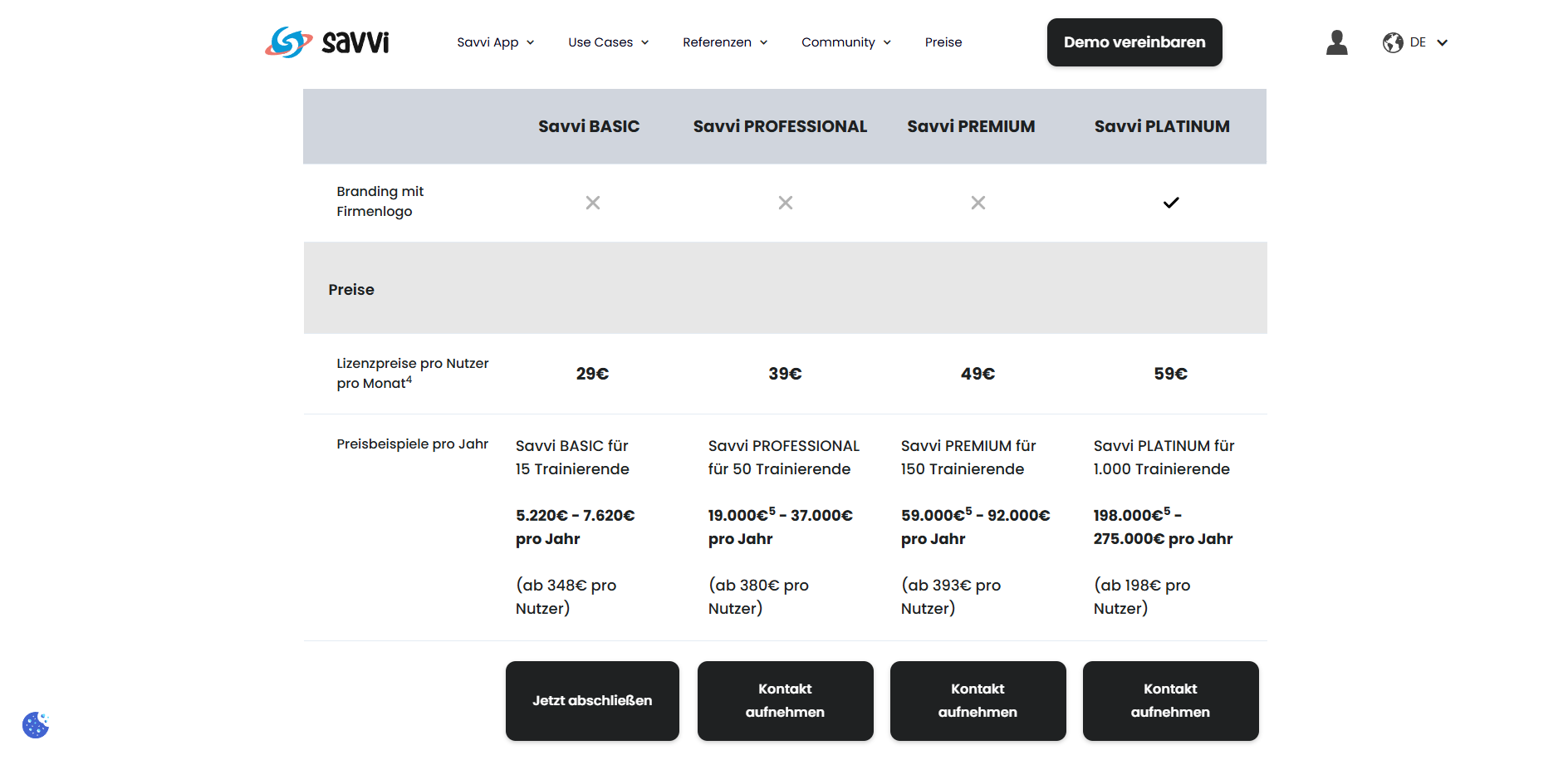Click Kontakt aufnehmen under Savvi PROFESSIONAL

[x=785, y=700]
